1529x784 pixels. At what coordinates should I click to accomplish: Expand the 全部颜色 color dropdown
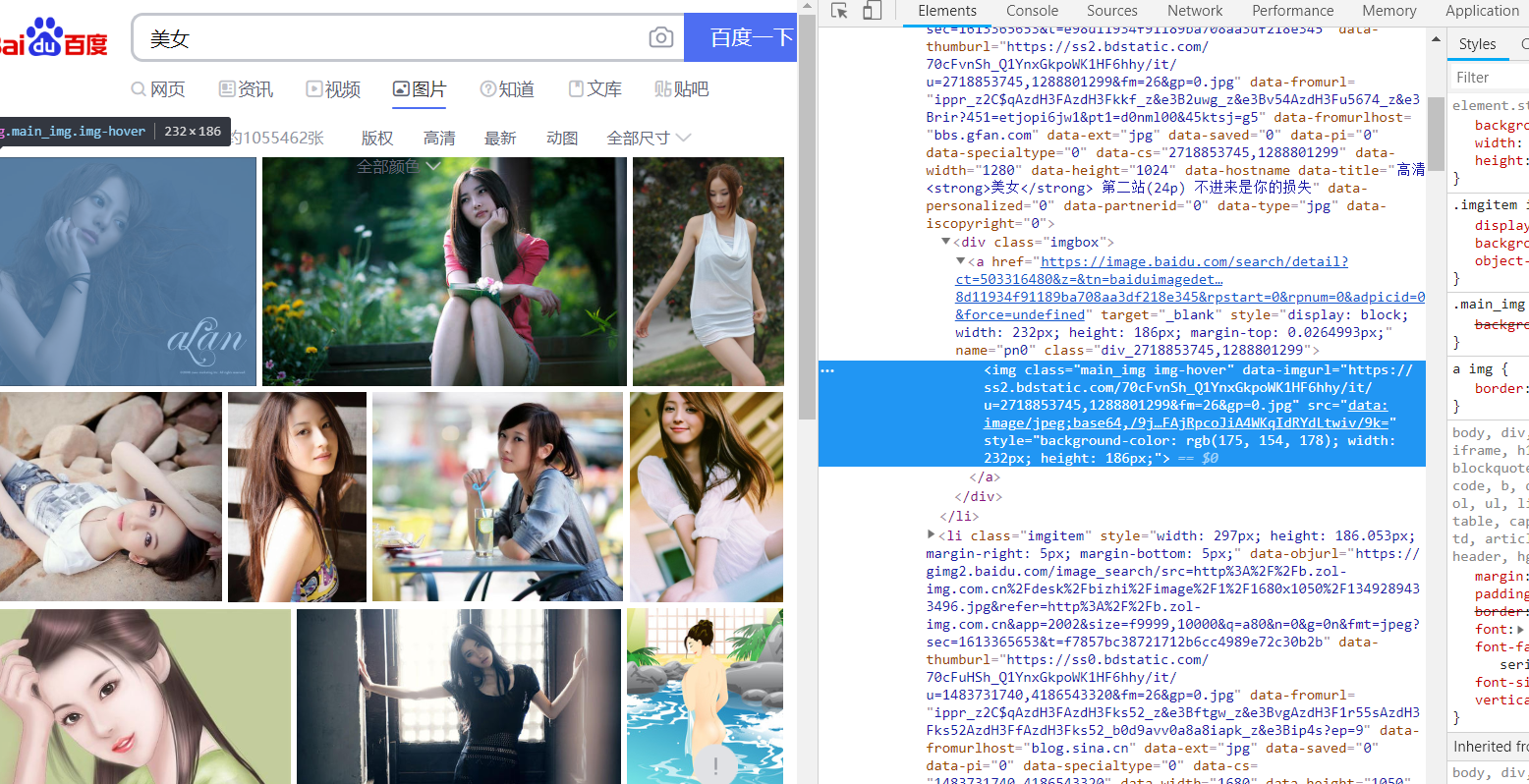398,167
